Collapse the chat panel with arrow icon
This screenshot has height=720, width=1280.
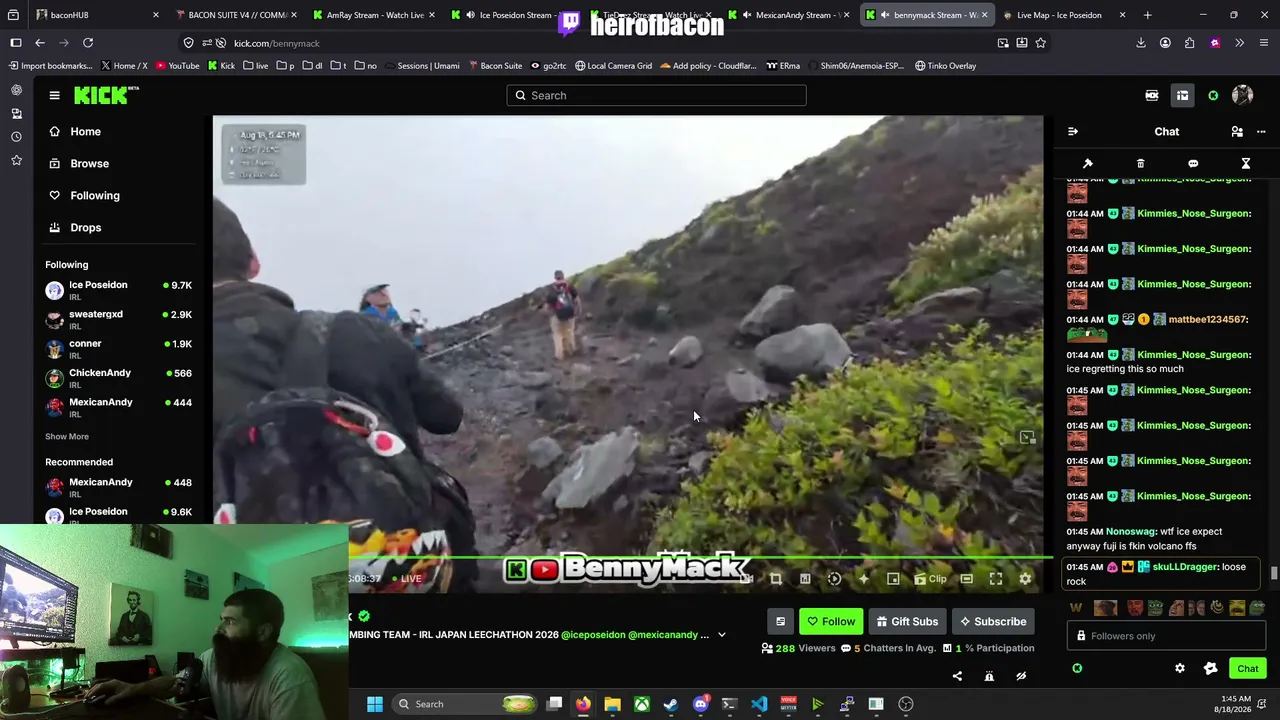pyautogui.click(x=1073, y=131)
